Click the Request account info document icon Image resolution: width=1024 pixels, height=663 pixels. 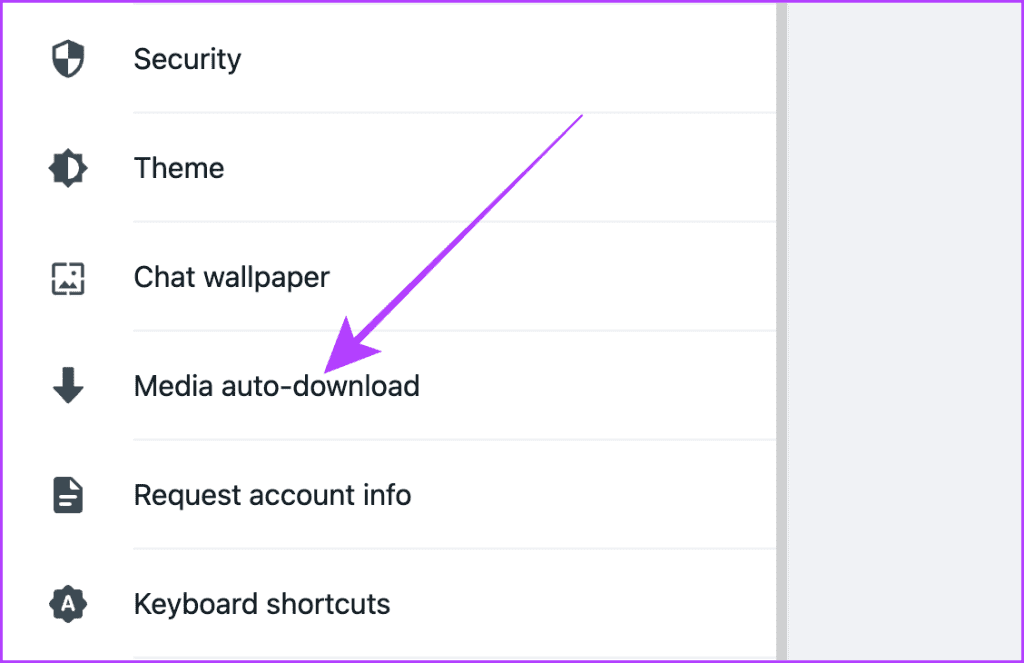click(67, 494)
